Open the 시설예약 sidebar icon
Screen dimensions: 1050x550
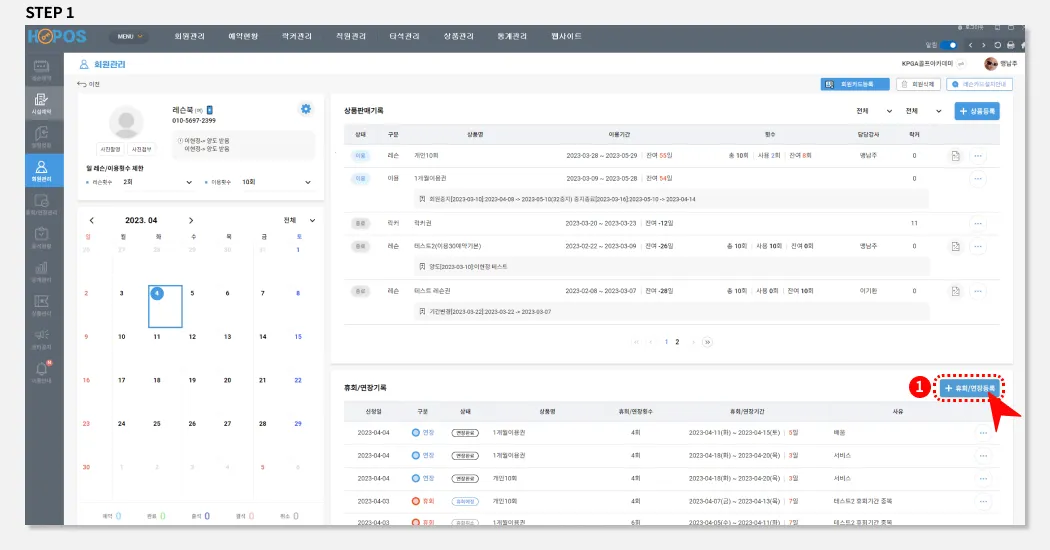41,102
